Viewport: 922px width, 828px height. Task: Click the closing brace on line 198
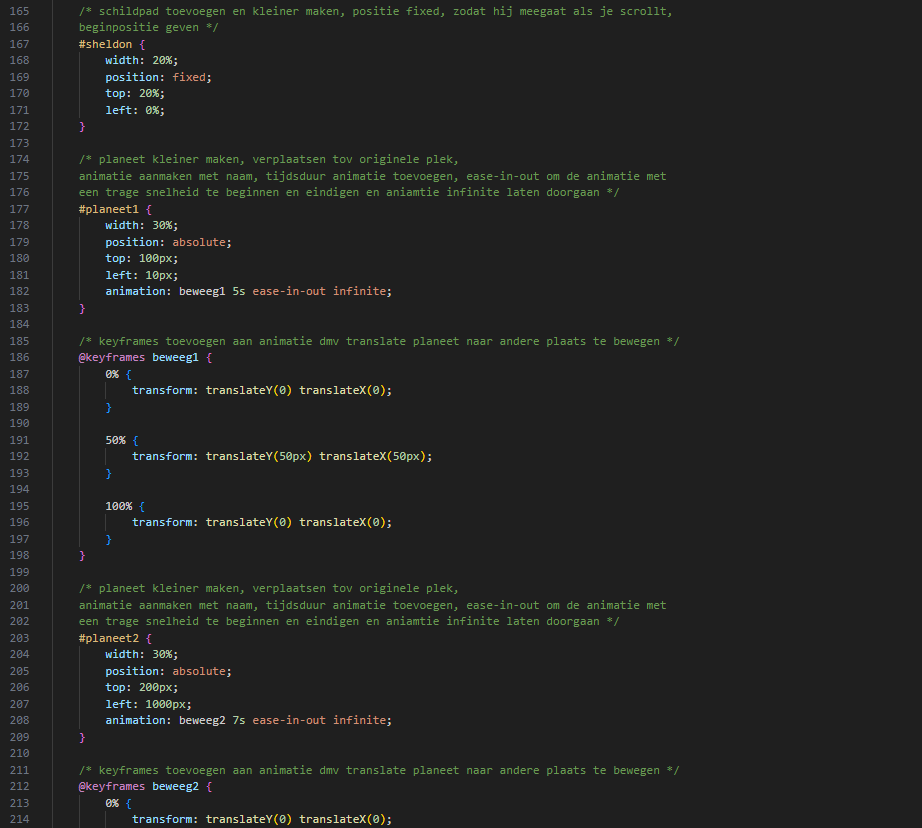(82, 556)
